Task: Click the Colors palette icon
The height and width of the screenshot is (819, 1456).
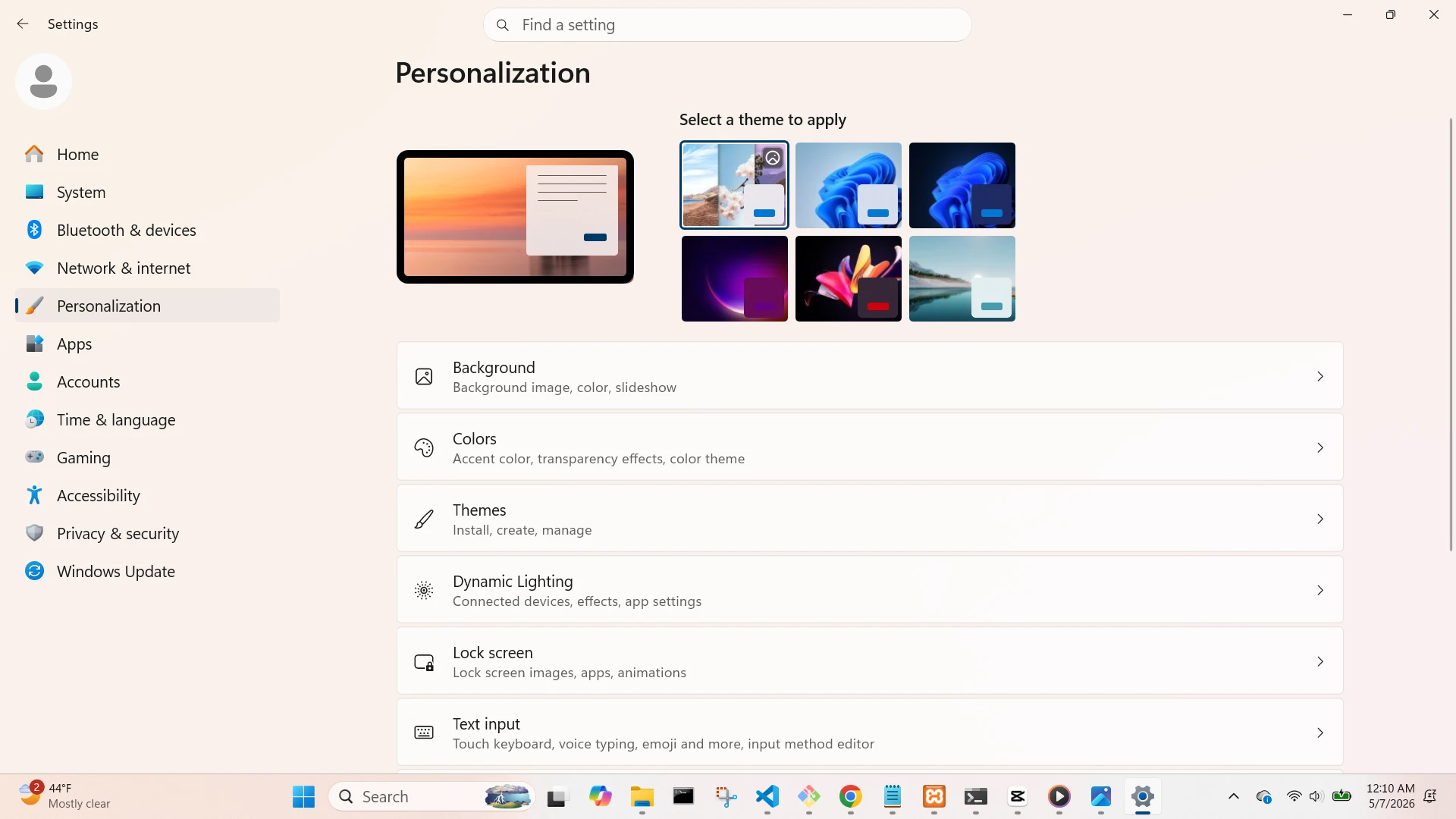Action: point(424,448)
